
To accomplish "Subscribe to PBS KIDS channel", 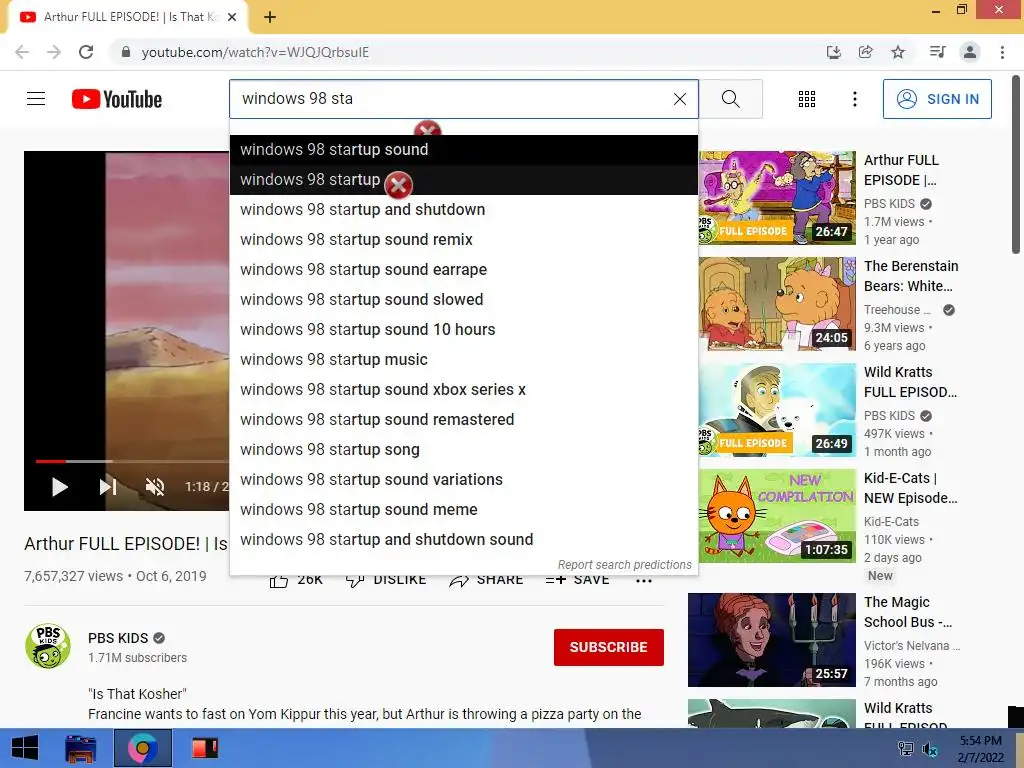I will click(609, 647).
